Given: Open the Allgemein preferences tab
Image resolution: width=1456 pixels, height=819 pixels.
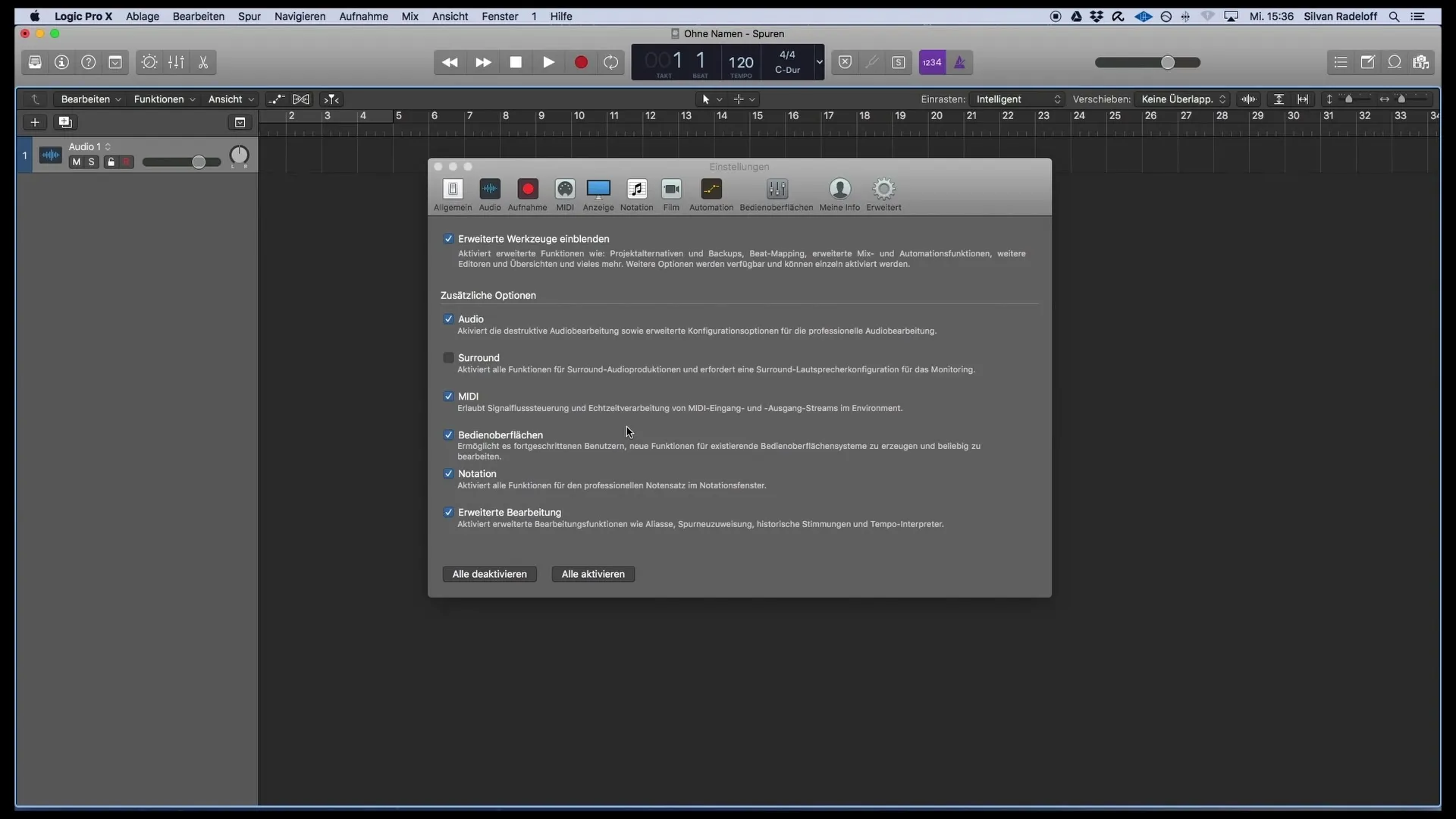Looking at the screenshot, I should click(453, 195).
